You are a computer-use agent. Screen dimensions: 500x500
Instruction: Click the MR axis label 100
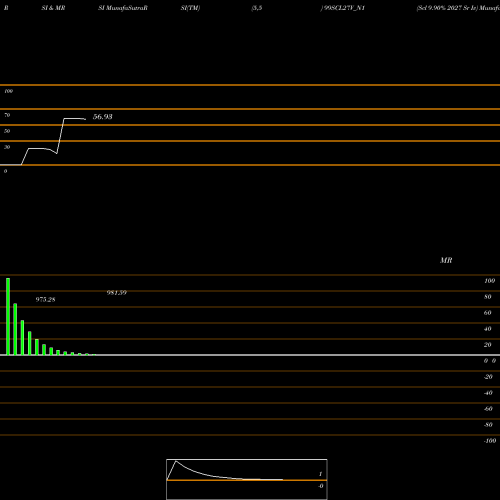[489, 281]
